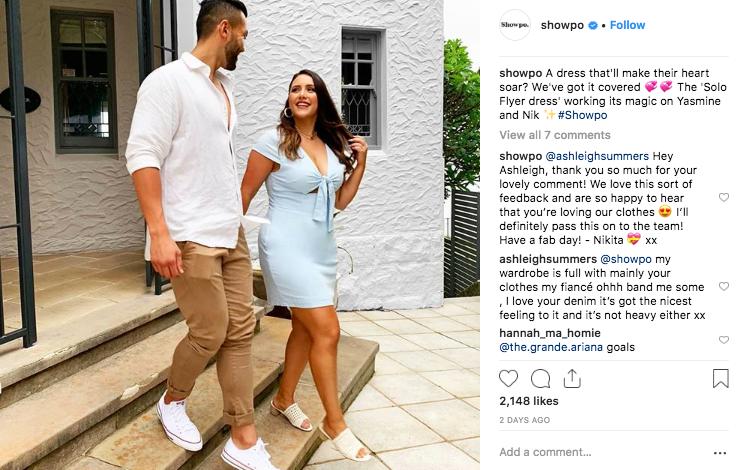Save the post with the bookmark icon
This screenshot has height=470, width=737.
(720, 378)
